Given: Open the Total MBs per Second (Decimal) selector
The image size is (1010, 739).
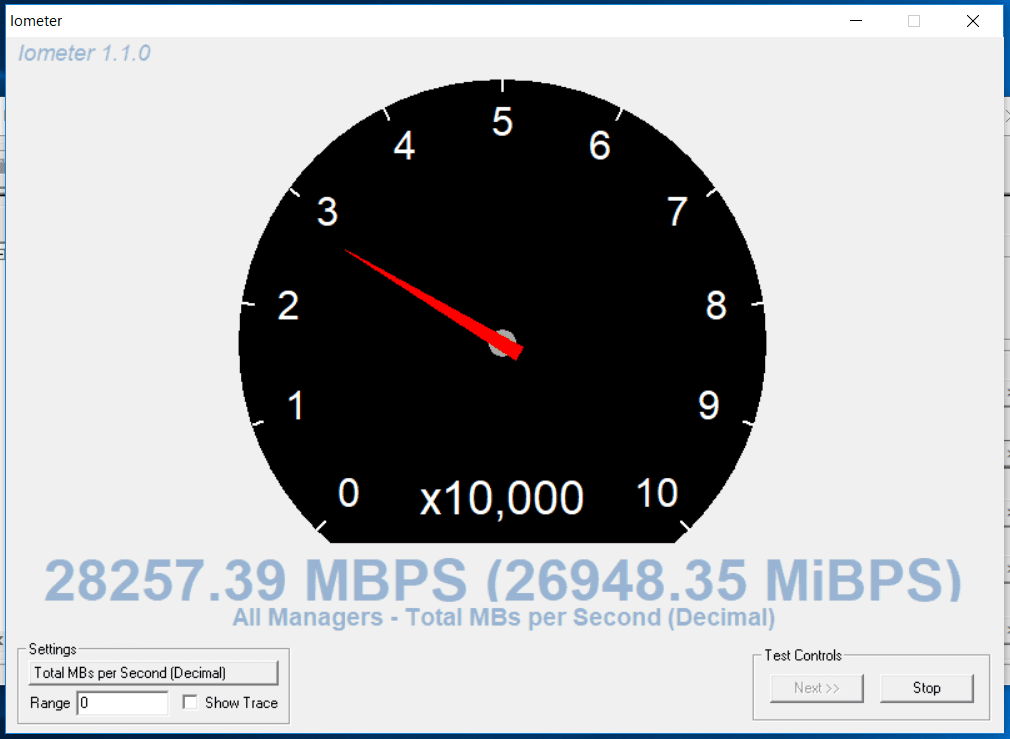Looking at the screenshot, I should click(153, 673).
